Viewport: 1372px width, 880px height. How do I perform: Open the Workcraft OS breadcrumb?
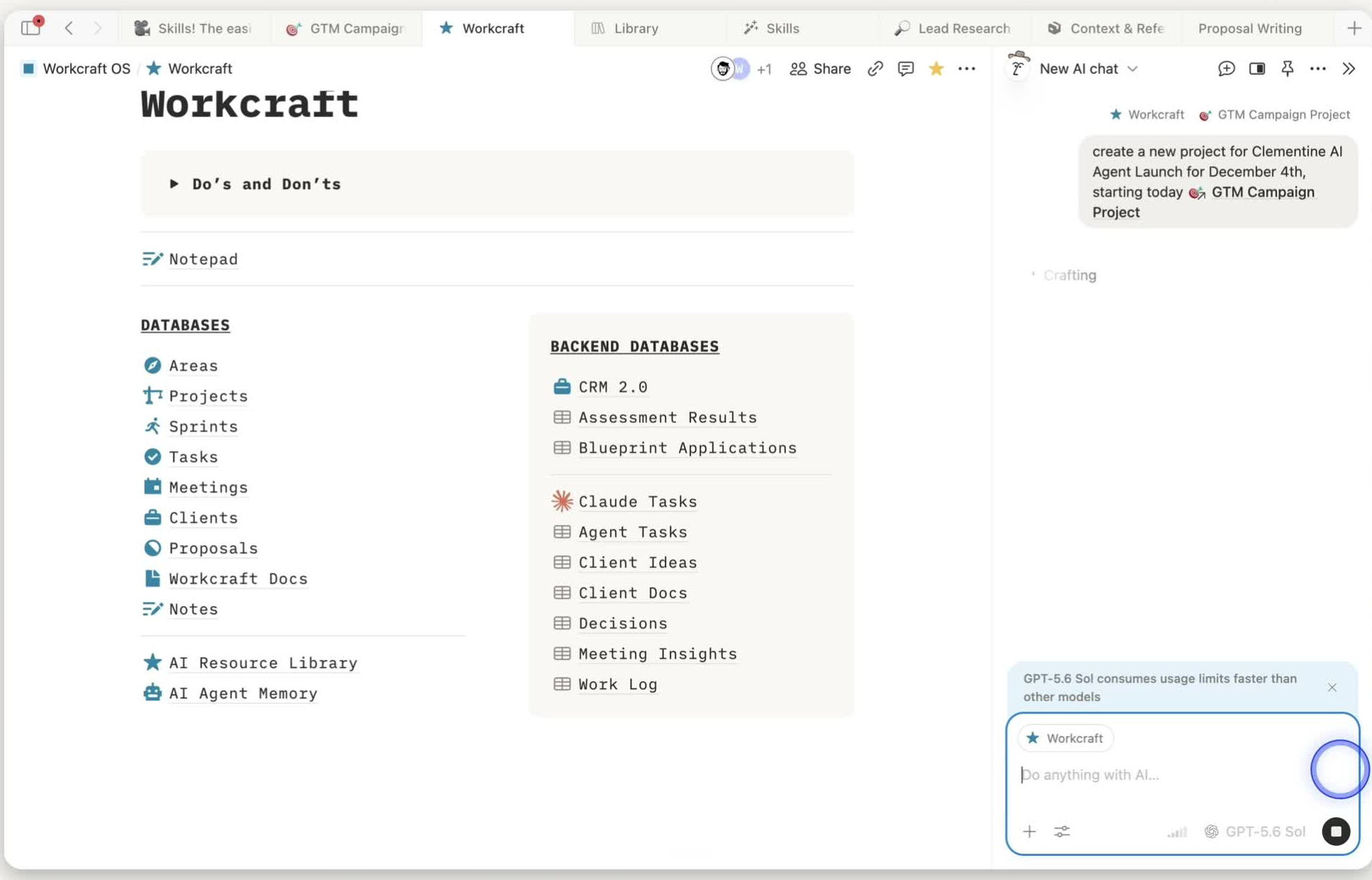[77, 69]
